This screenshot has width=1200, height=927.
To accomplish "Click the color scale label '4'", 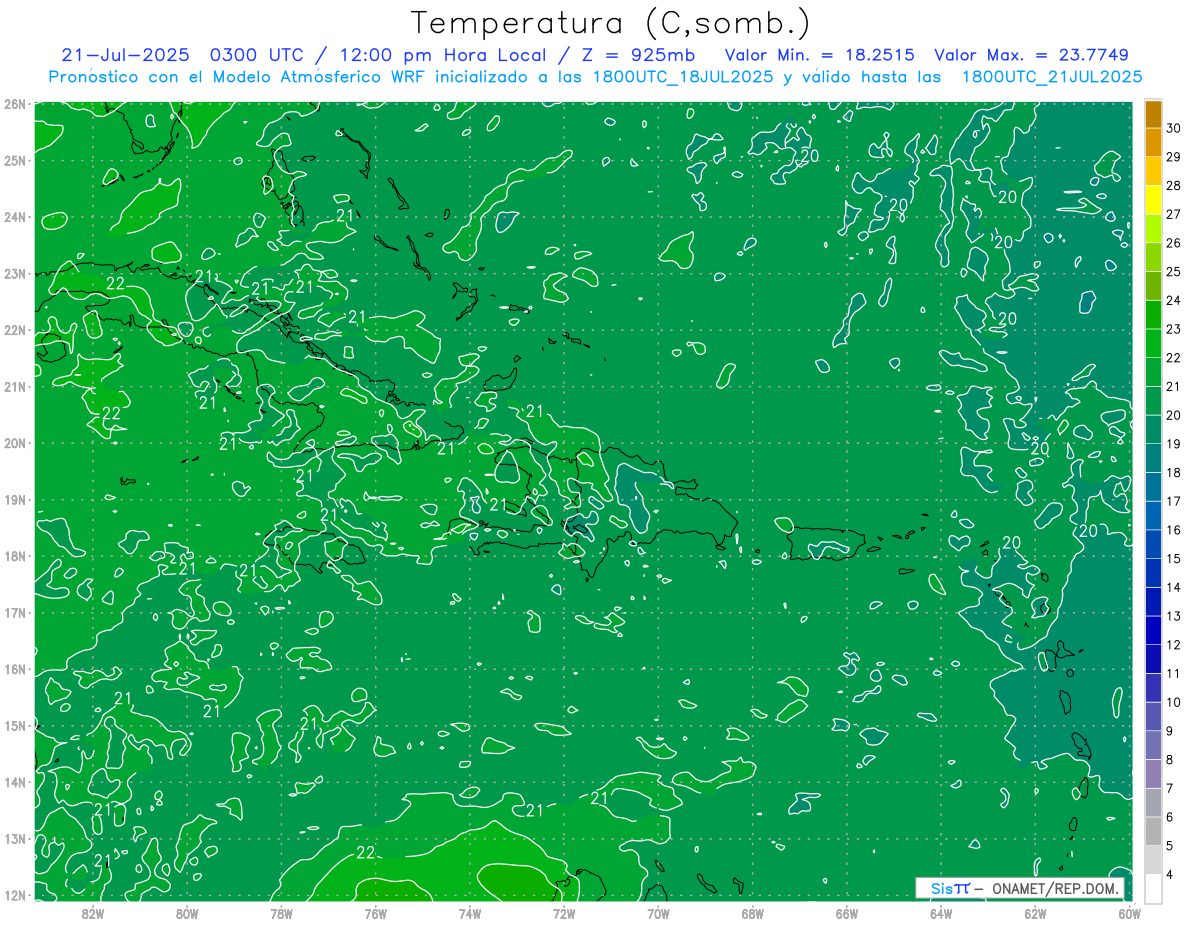I will [x=1170, y=874].
